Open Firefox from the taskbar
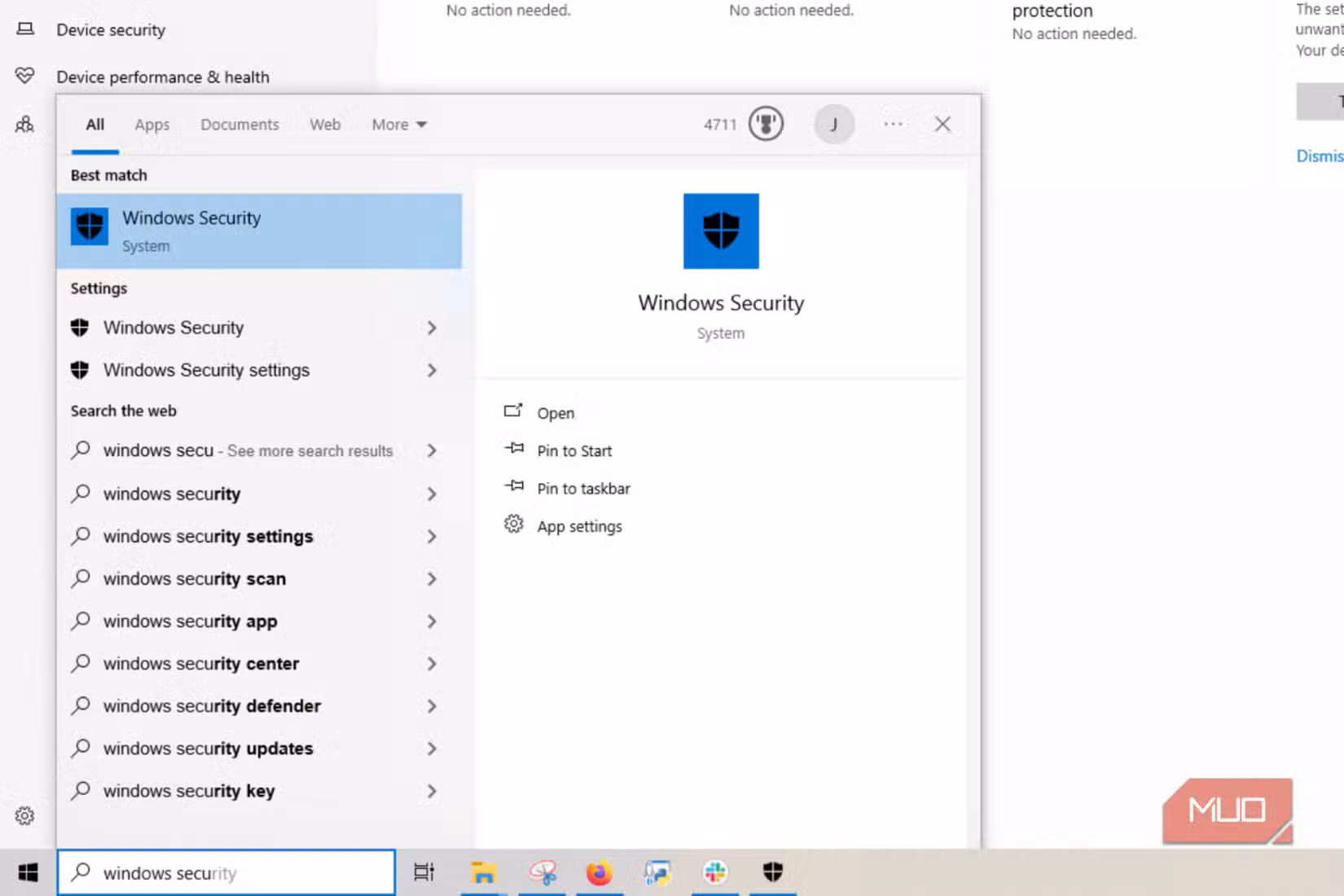 point(600,872)
